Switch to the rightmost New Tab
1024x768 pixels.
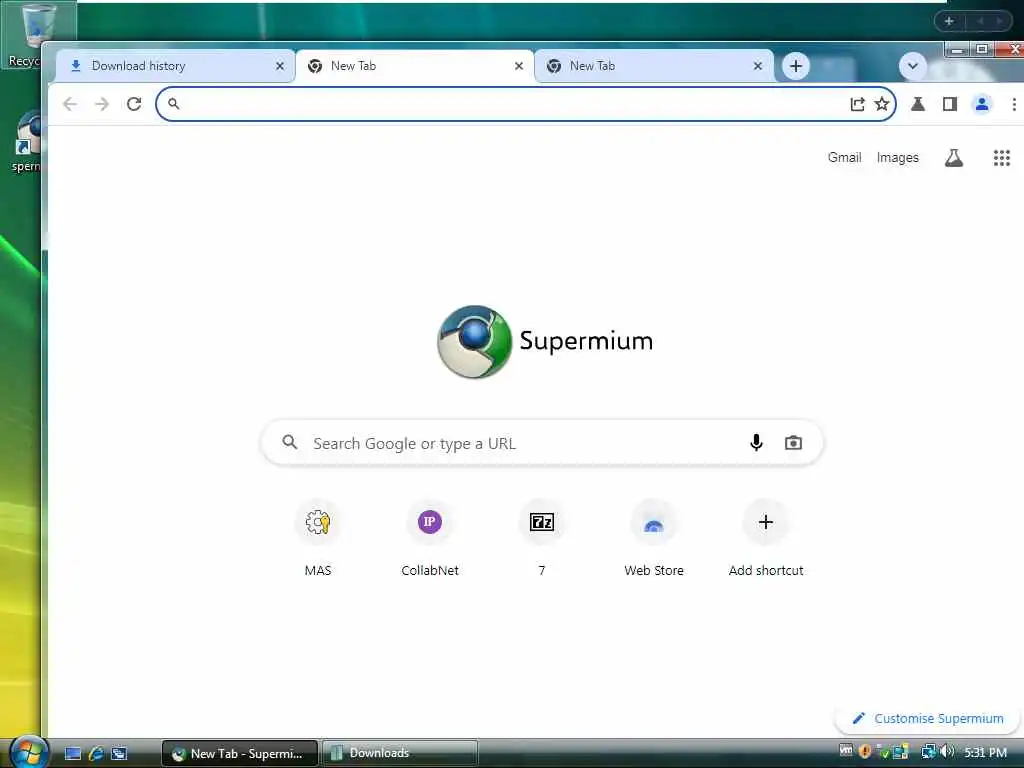[653, 66]
